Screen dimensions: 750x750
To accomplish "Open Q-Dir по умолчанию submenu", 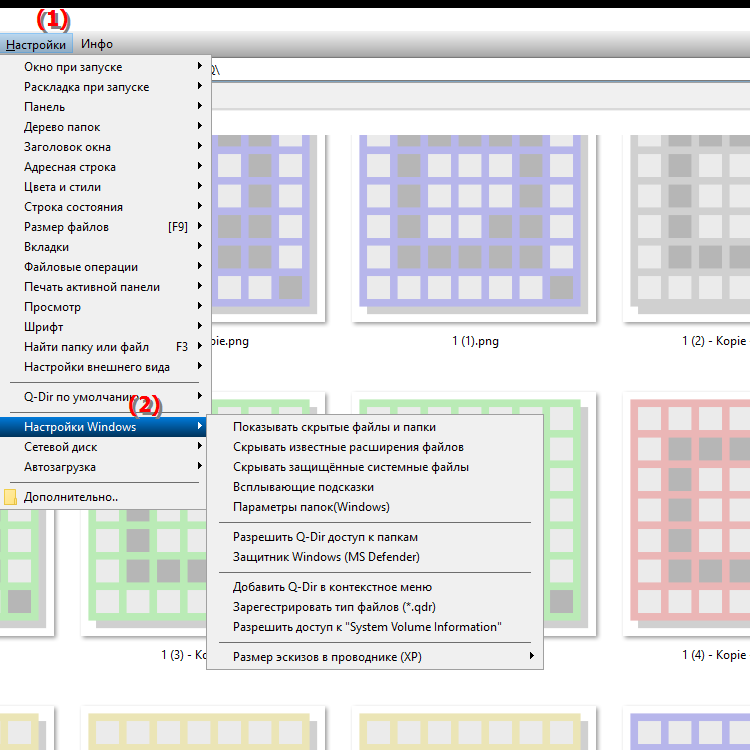I will pyautogui.click(x=105, y=397).
